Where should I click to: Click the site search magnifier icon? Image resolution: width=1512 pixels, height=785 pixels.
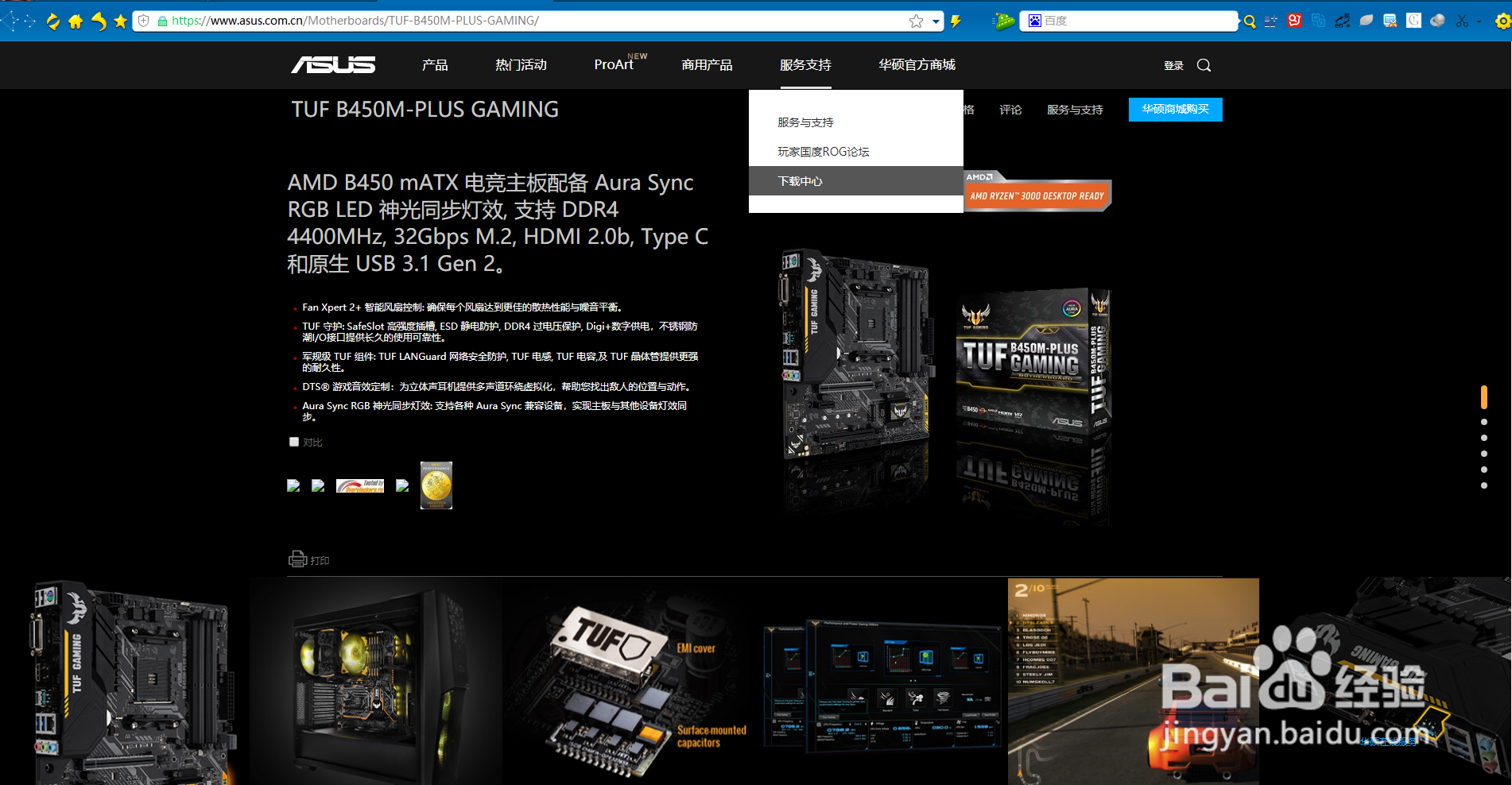coord(1204,65)
